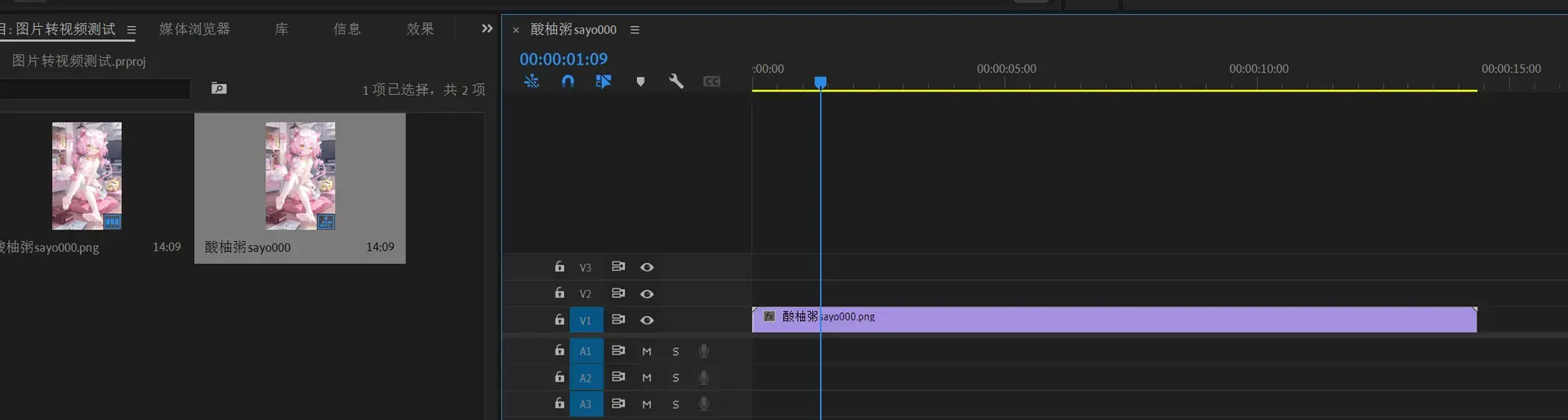The width and height of the screenshot is (1568, 420).
Task: Select 酸柚粥sayo000 sequence thumbnail
Action: click(x=300, y=176)
